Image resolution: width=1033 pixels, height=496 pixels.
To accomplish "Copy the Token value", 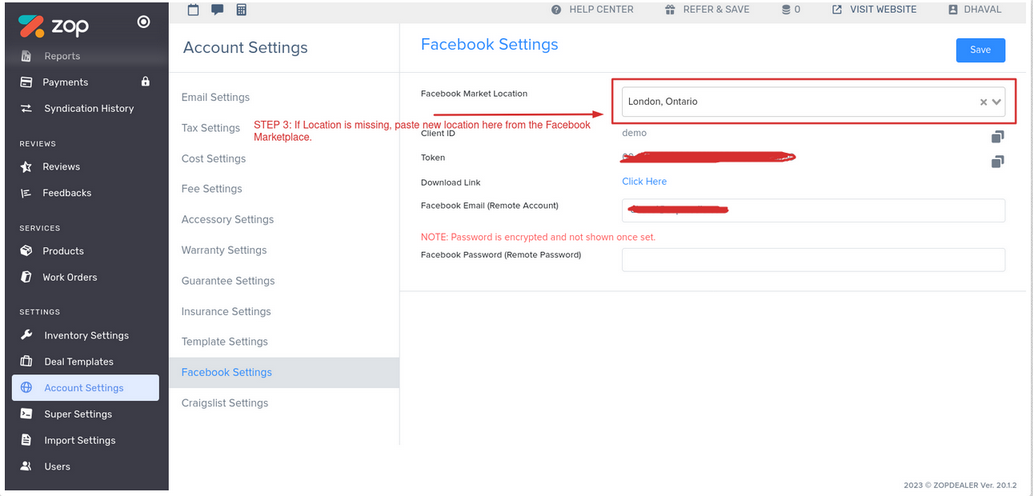I will 997,161.
